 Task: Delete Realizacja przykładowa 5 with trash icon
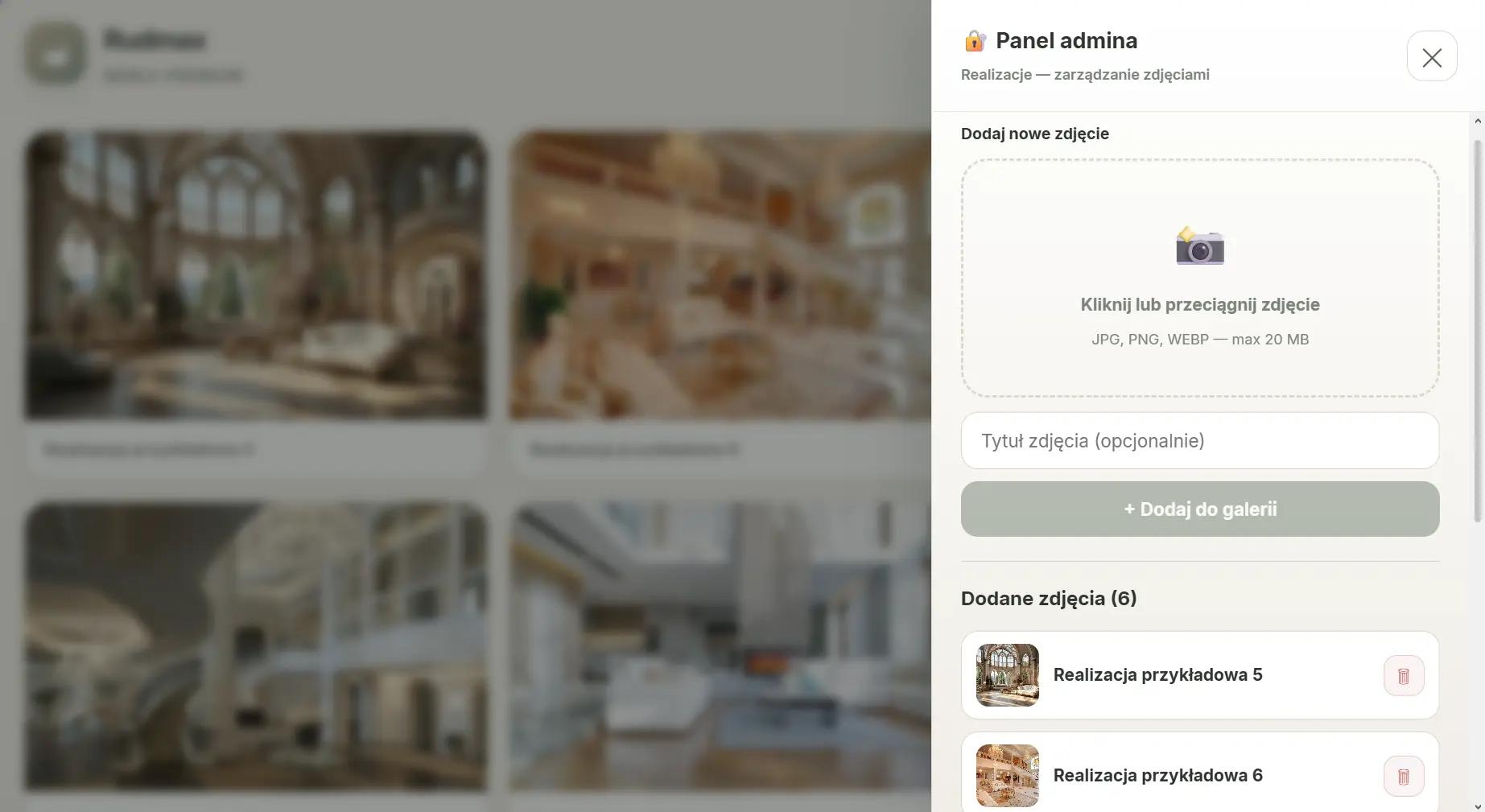[x=1403, y=675]
